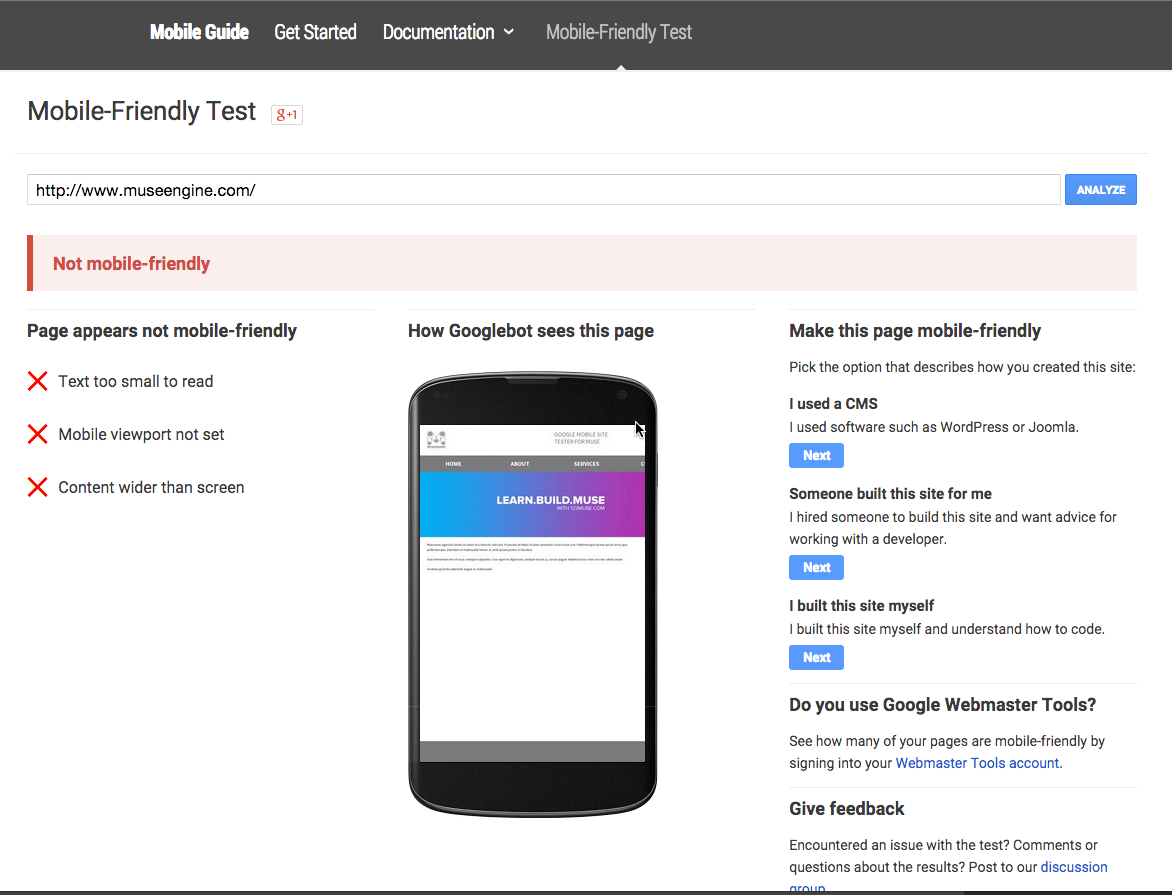Click the Give feedback heading
Viewport: 1172px width, 895px height.
(847, 809)
